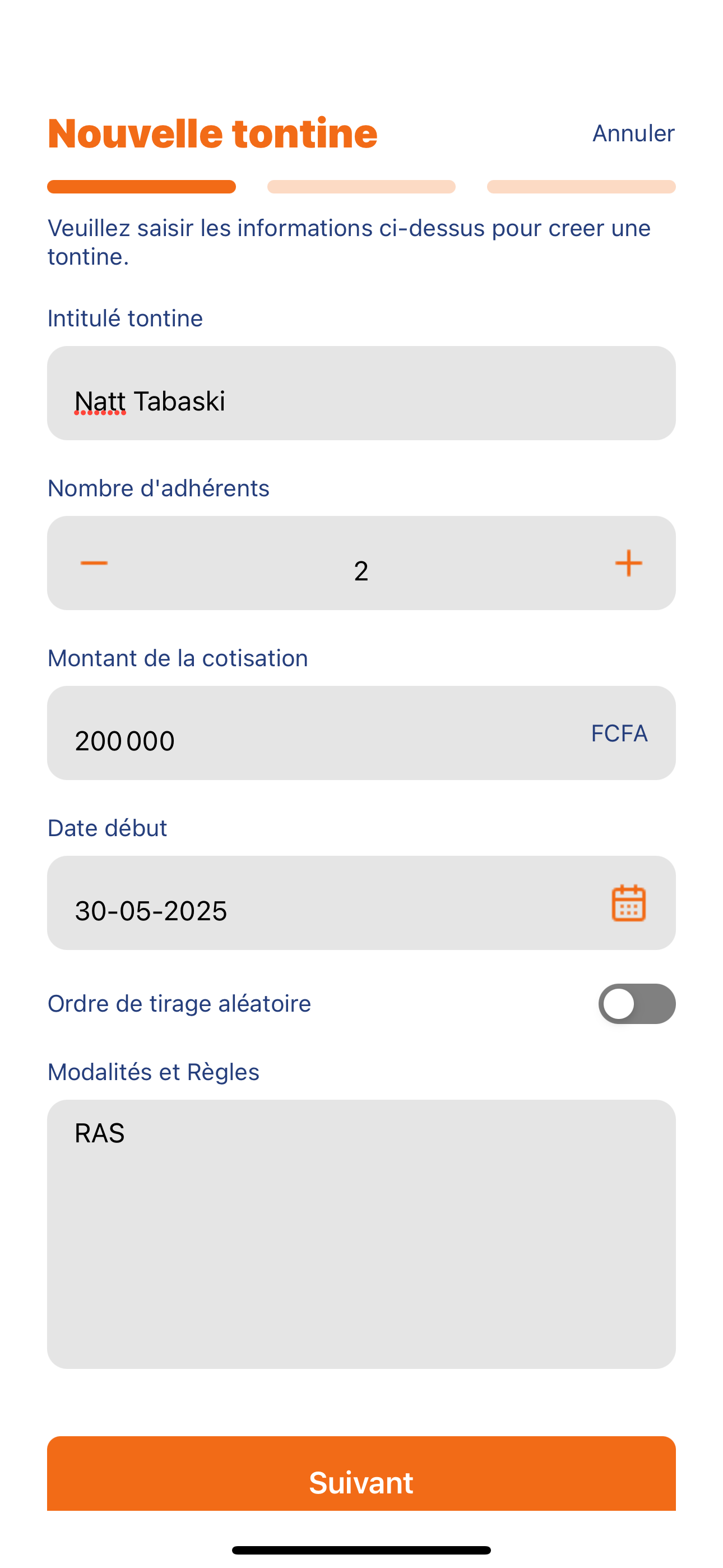Tap the plus icon to increase adhérents

[x=629, y=563]
